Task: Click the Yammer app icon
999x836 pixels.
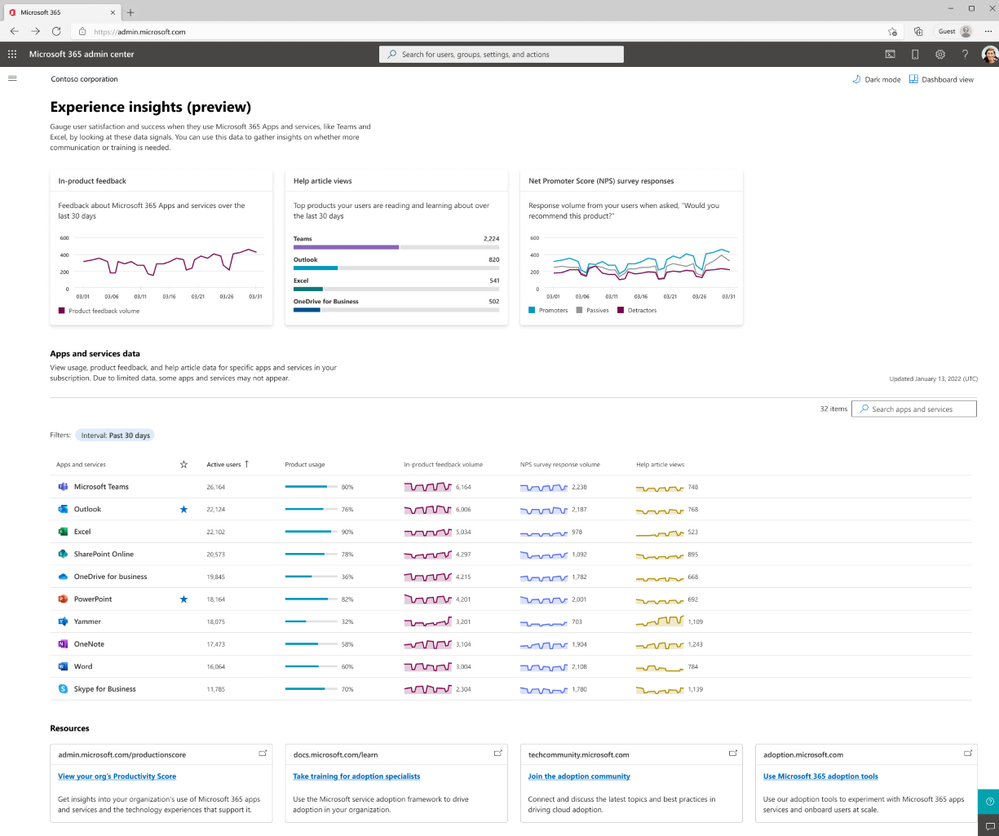Action: point(63,621)
